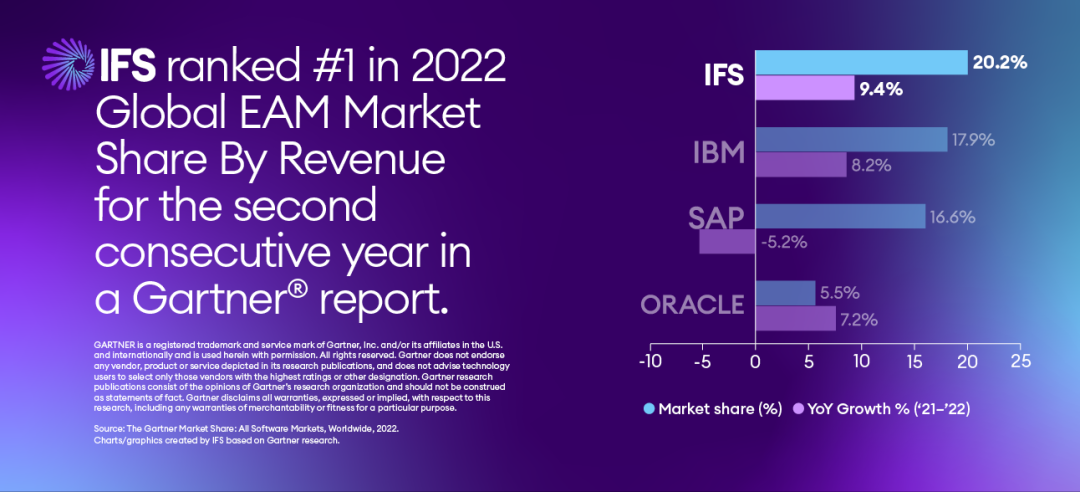Click the axis tick label 10
1080x492 pixels.
pos(862,362)
